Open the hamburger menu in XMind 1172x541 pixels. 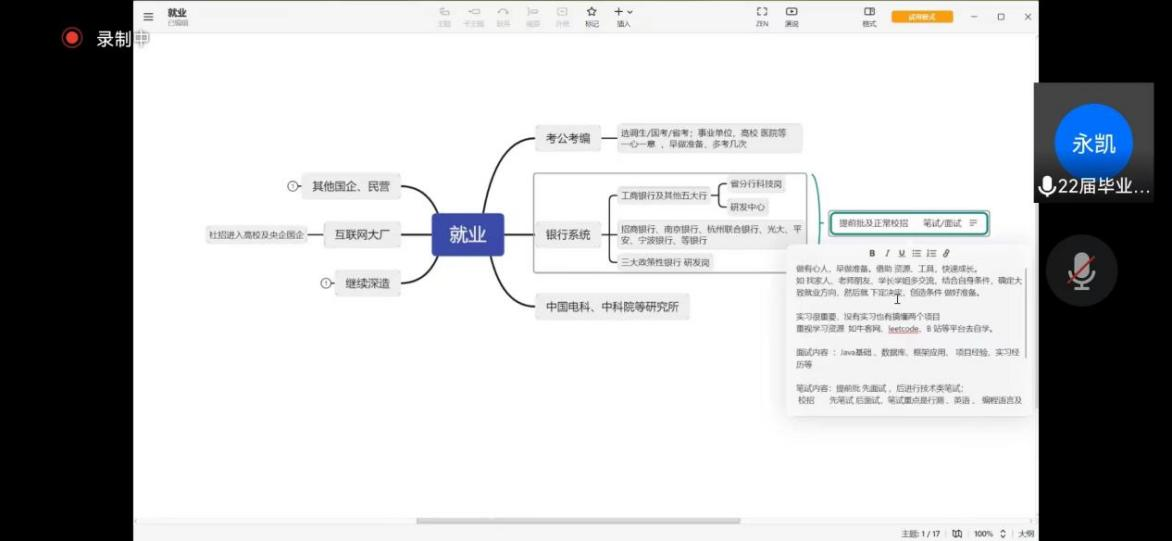coord(148,16)
